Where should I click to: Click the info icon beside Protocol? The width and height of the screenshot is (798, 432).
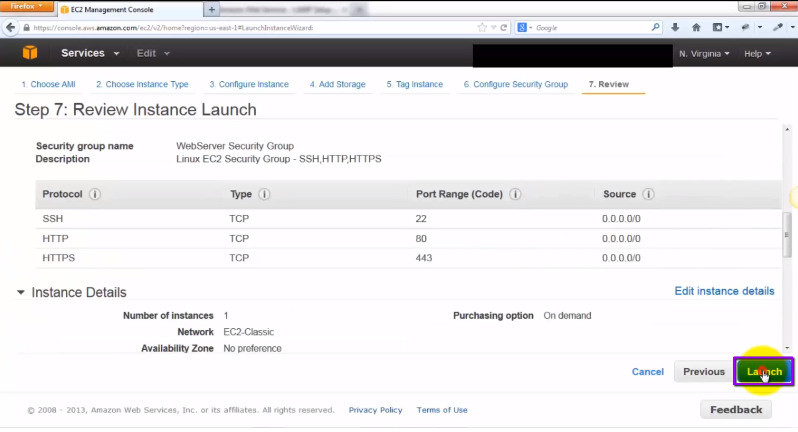pyautogui.click(x=95, y=194)
